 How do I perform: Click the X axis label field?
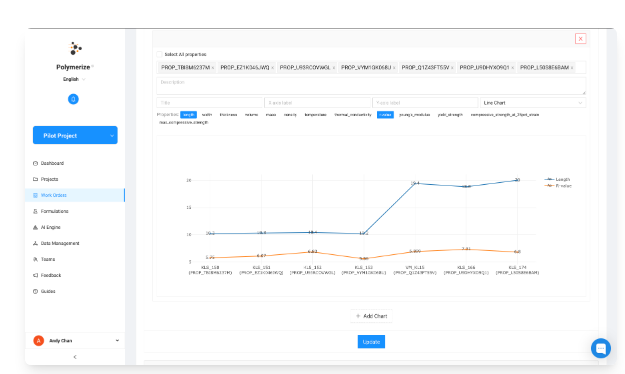point(318,103)
